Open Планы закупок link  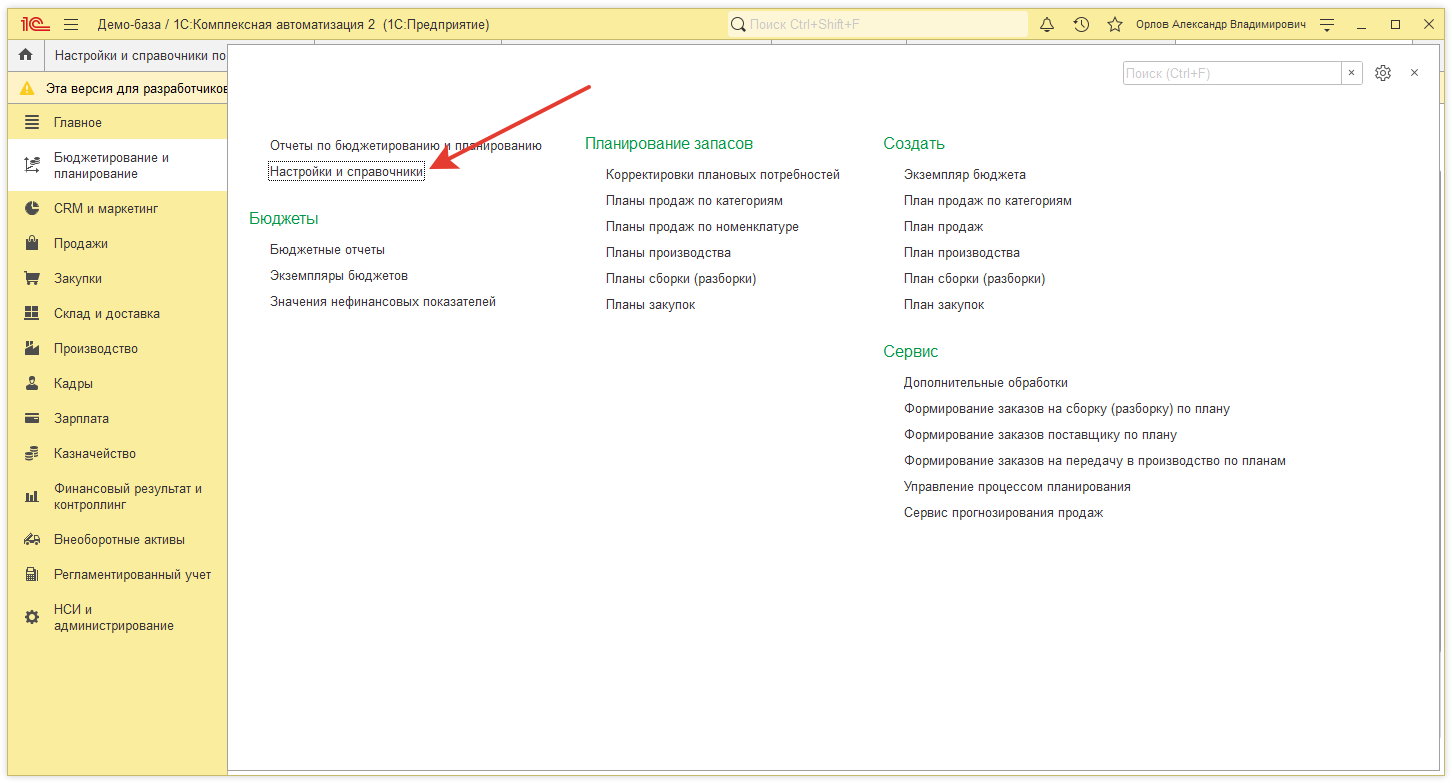[650, 305]
